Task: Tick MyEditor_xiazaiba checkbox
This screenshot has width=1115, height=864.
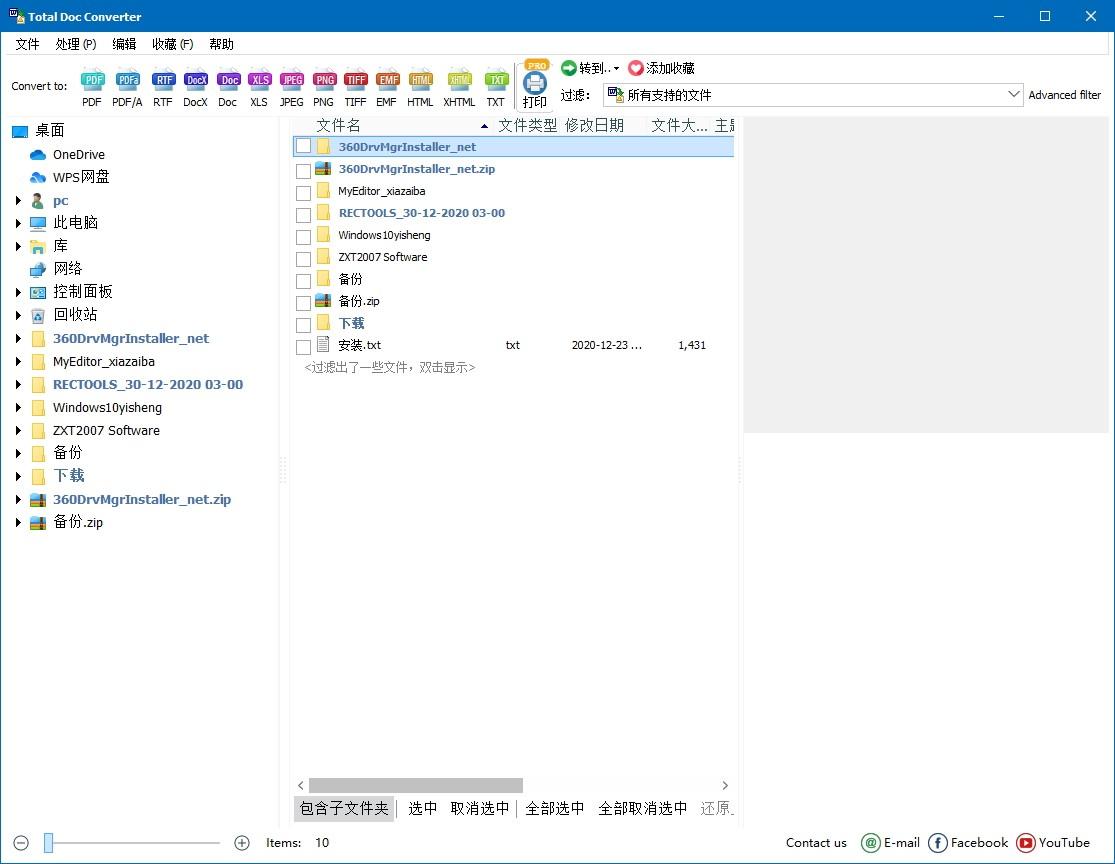Action: [304, 193]
